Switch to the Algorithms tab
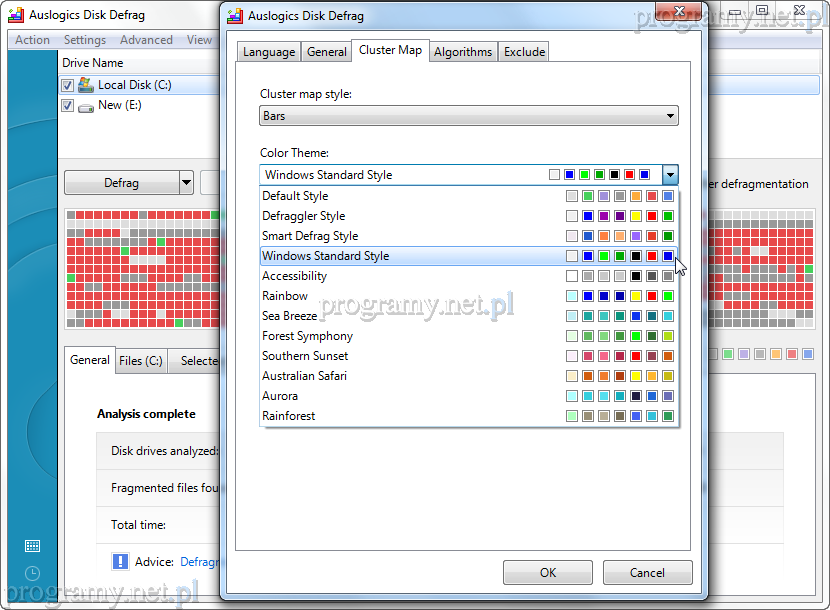830x610 pixels. [463, 52]
